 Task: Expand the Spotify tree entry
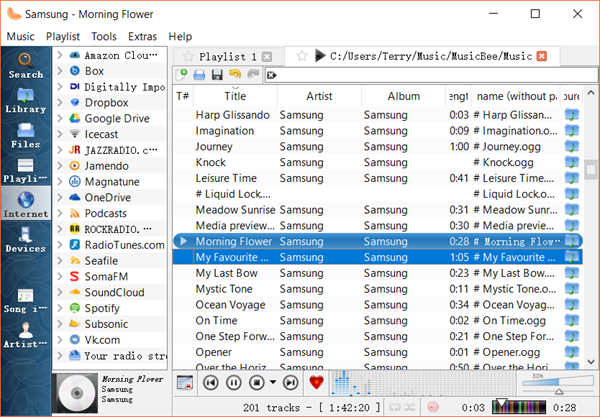pos(60,308)
